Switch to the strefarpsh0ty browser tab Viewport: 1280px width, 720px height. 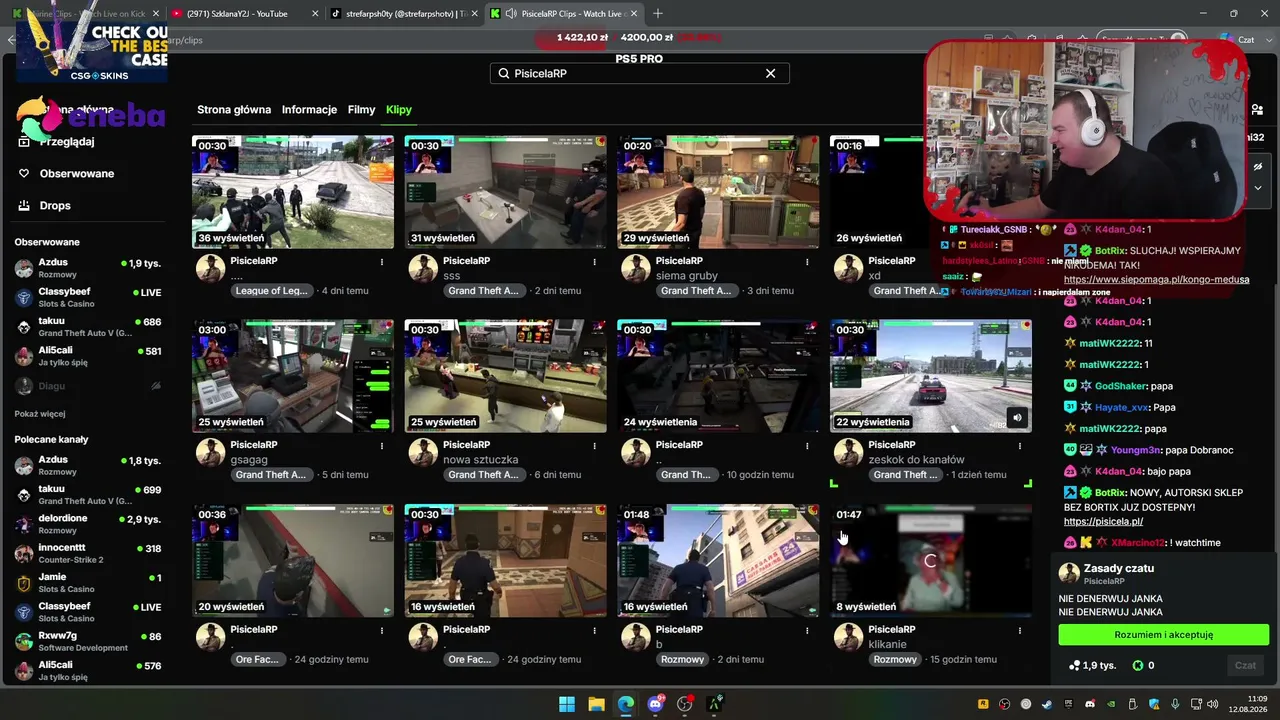(403, 13)
